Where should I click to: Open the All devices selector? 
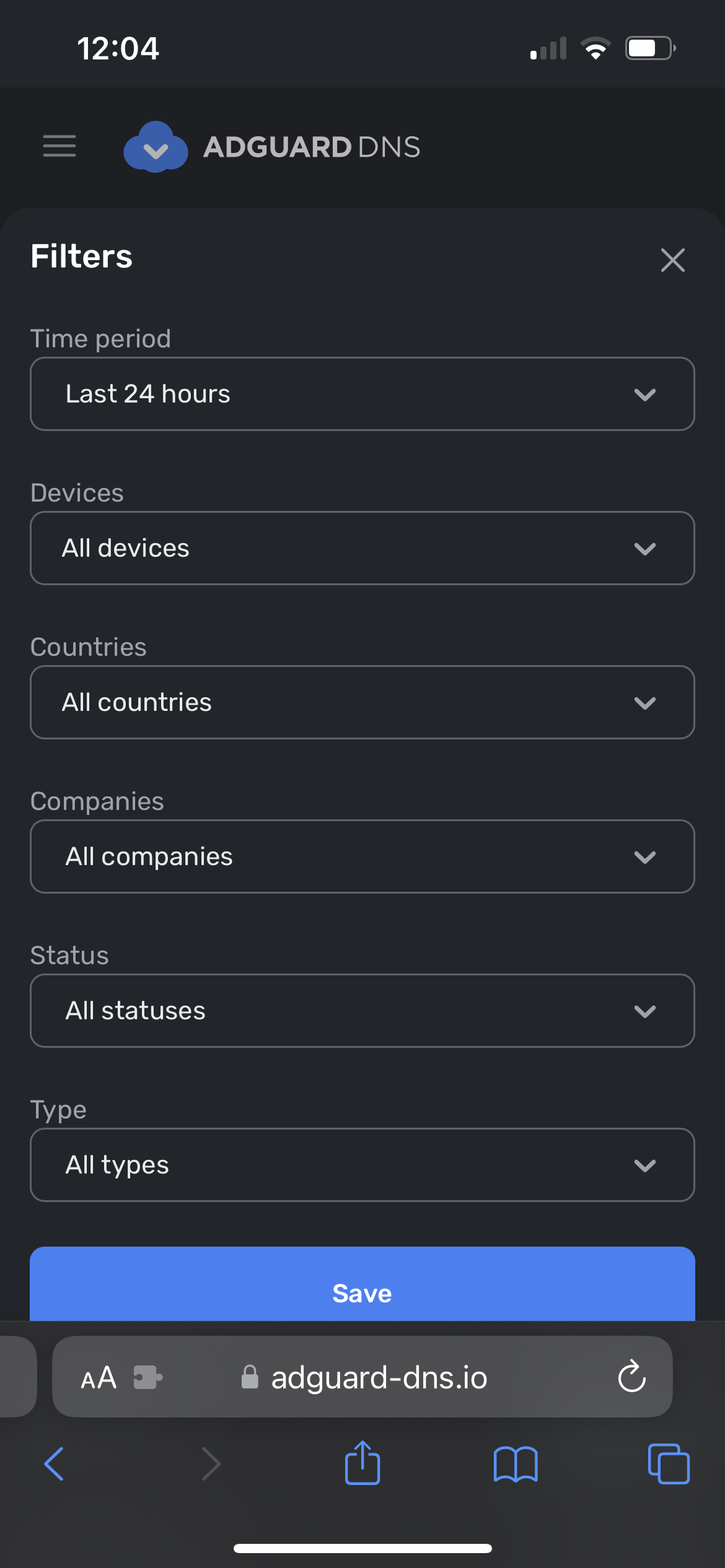(362, 548)
